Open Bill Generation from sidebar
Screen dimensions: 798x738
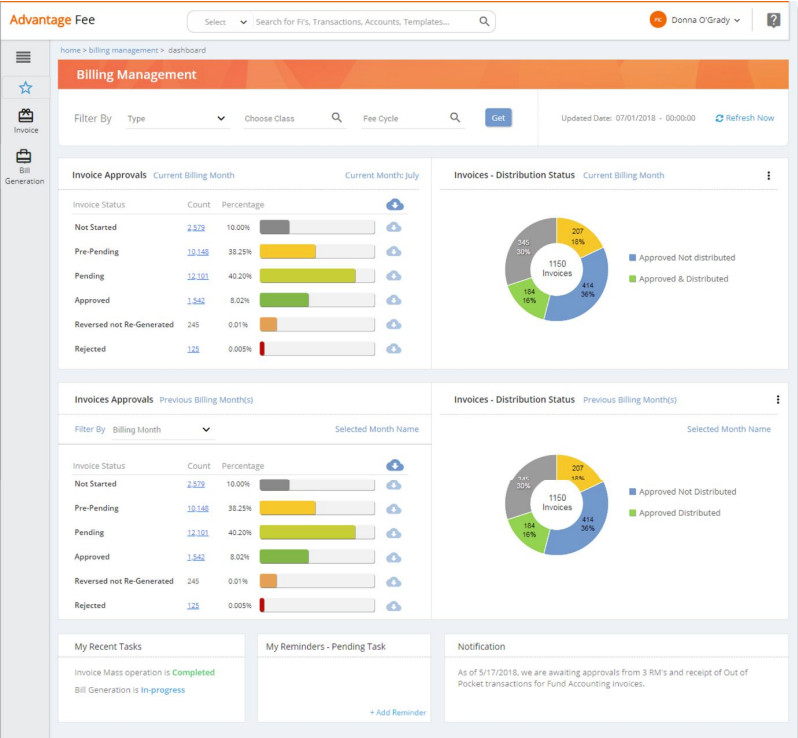[x=24, y=167]
